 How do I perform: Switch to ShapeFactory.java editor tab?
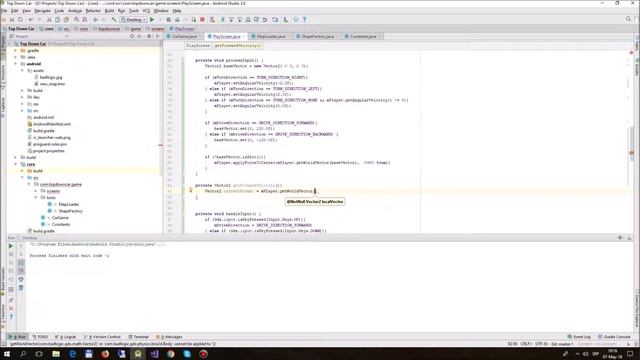[317, 36]
